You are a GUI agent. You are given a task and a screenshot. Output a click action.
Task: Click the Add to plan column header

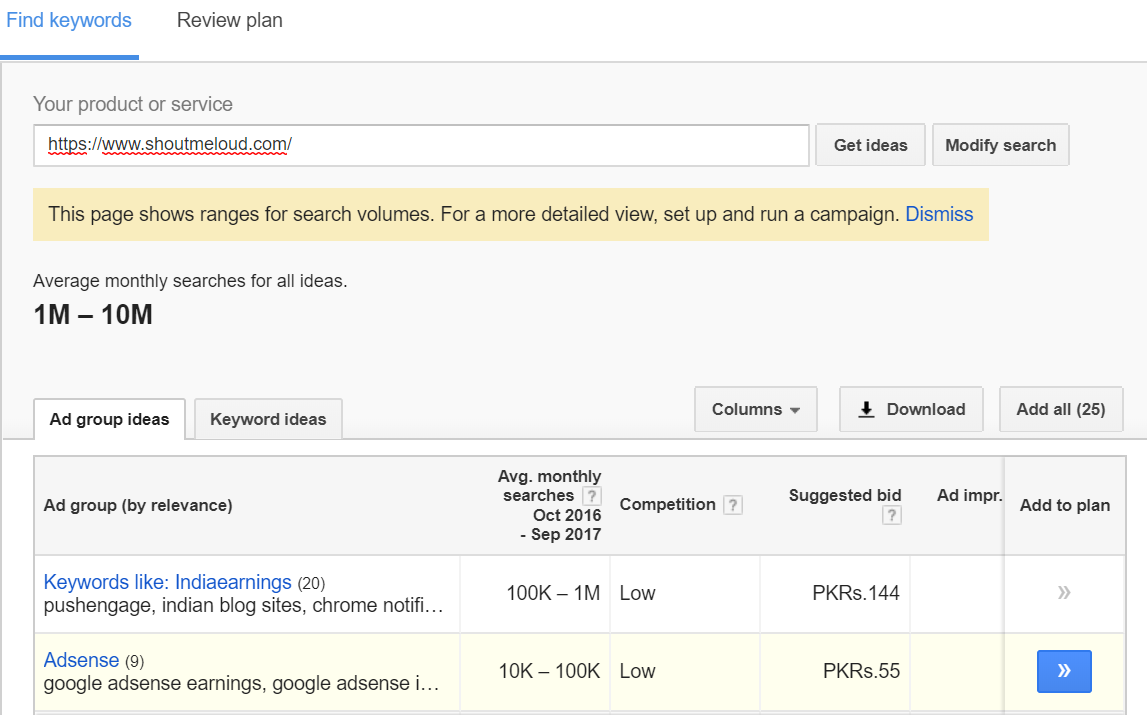(1065, 506)
